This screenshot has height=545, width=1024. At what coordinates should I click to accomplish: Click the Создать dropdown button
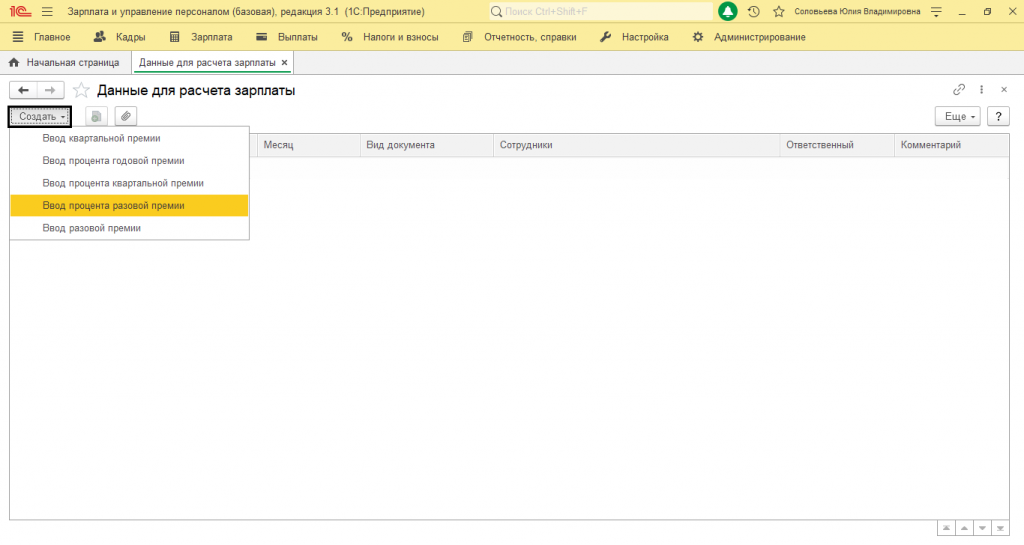click(40, 116)
